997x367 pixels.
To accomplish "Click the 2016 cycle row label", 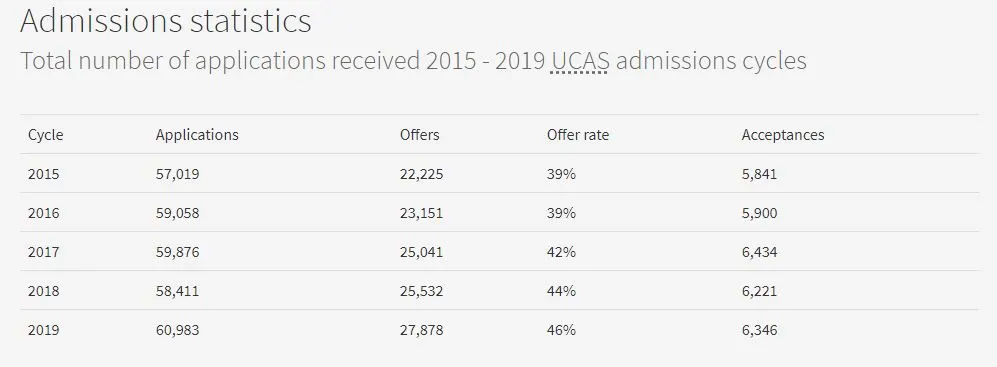I will [44, 213].
